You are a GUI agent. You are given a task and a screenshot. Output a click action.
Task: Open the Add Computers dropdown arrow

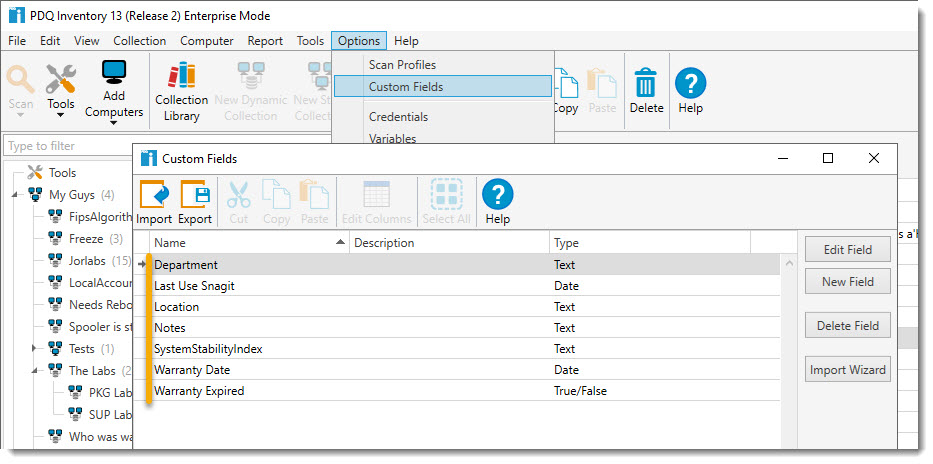(114, 123)
